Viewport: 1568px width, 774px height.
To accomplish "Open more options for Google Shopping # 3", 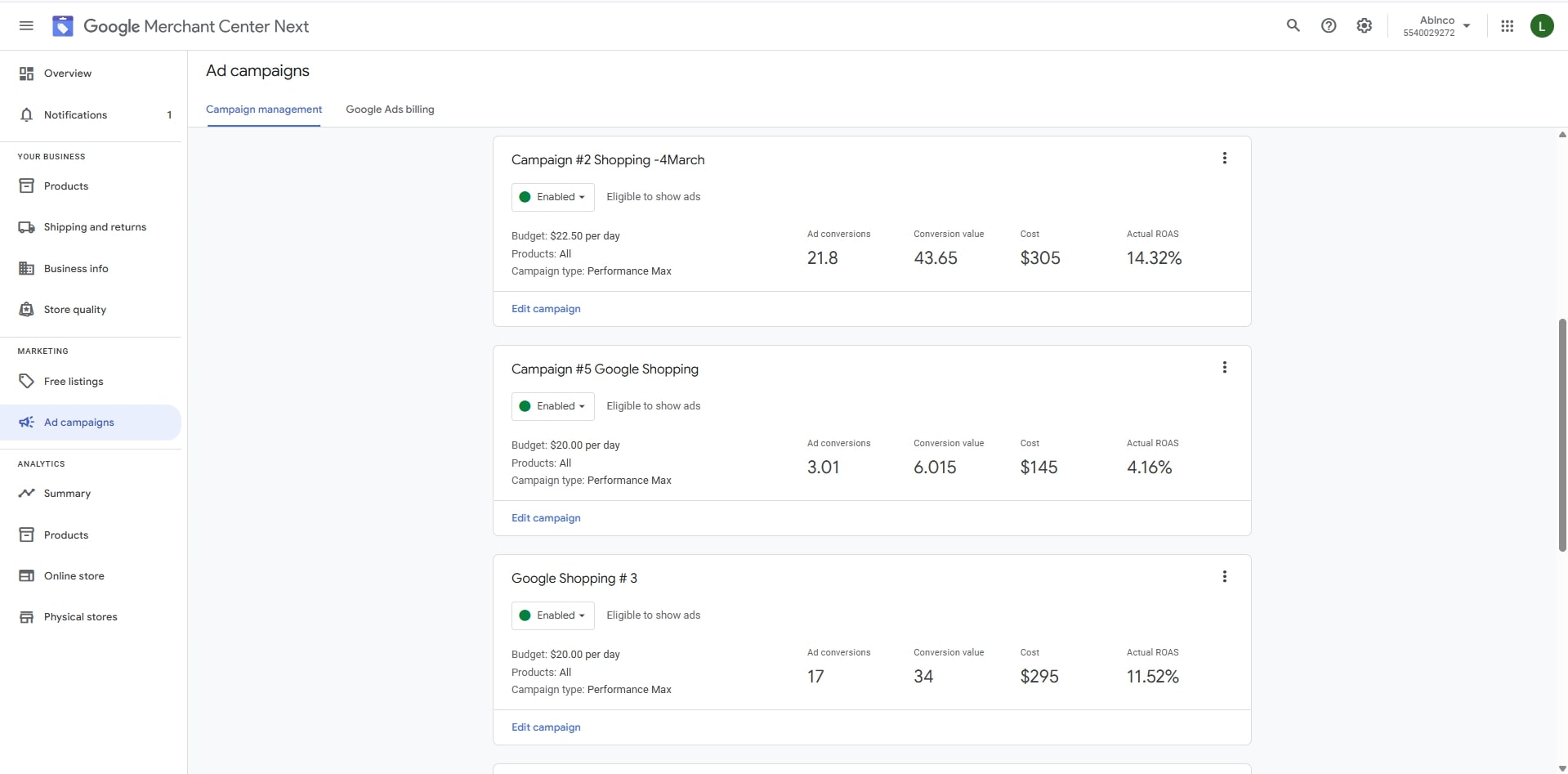I will tap(1224, 576).
